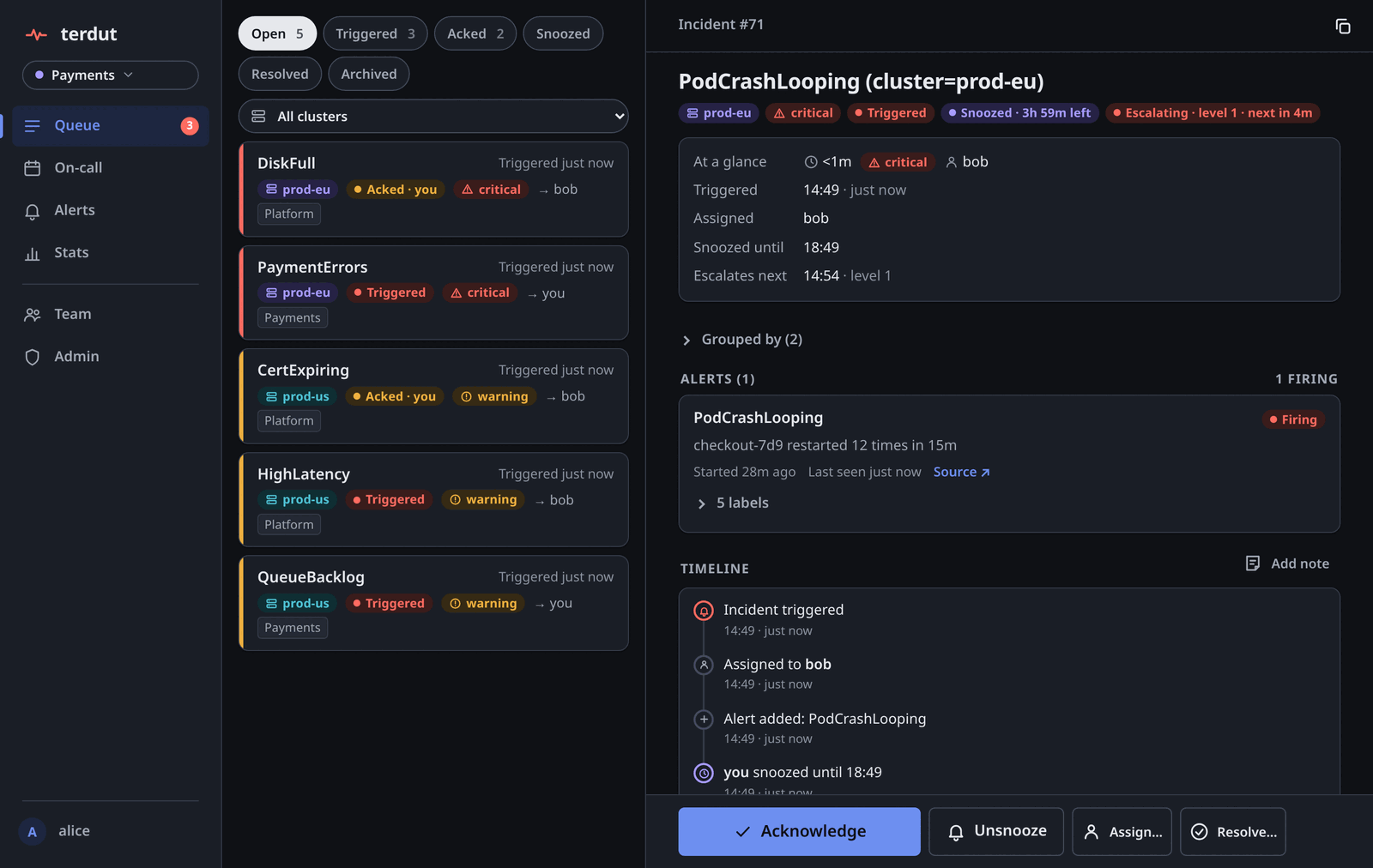The height and width of the screenshot is (868, 1373).
Task: Click the prod-eu badge in incident header
Action: [x=719, y=113]
